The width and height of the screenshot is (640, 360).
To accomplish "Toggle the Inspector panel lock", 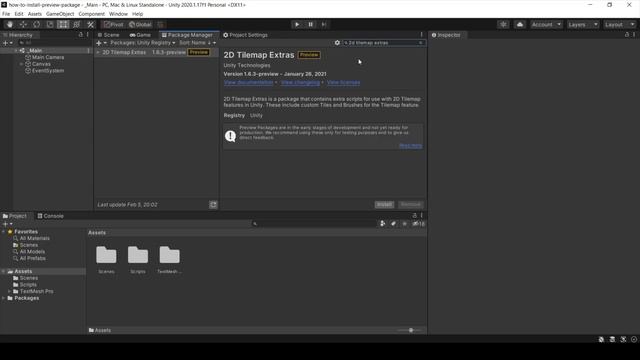I will click(x=627, y=35).
